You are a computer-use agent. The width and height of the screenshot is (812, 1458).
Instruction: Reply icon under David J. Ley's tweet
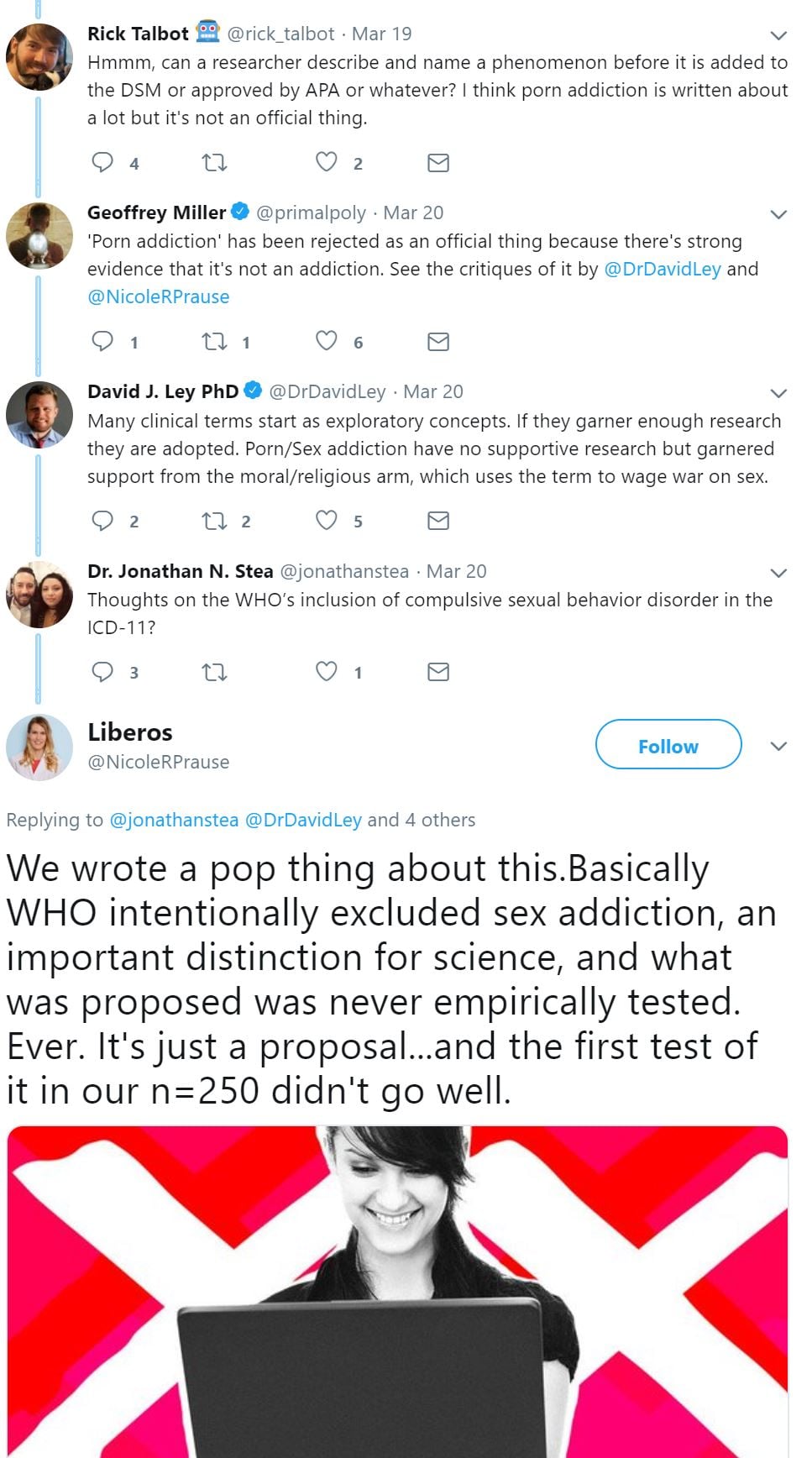point(102,521)
